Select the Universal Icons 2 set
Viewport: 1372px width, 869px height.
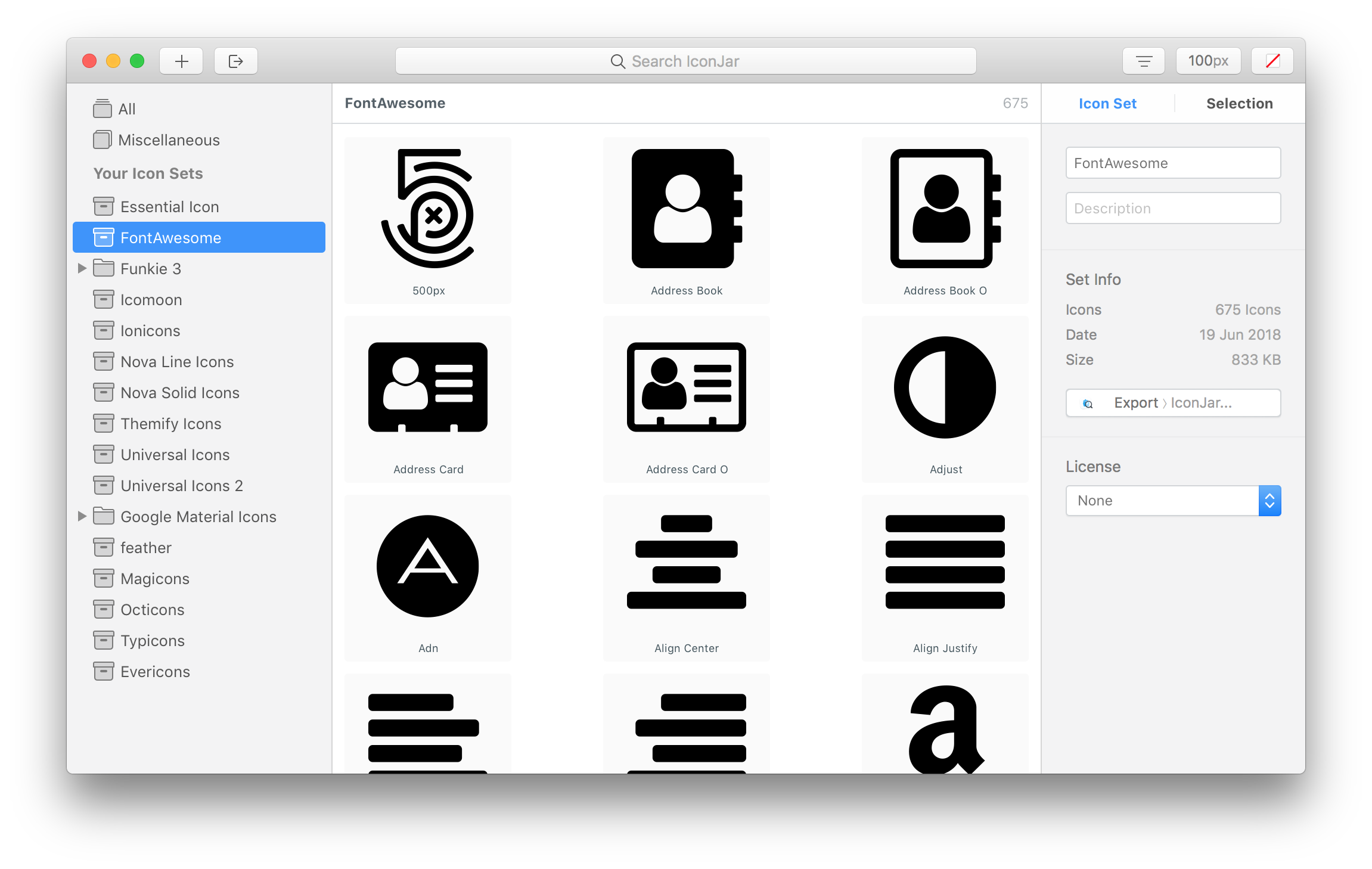tap(199, 486)
